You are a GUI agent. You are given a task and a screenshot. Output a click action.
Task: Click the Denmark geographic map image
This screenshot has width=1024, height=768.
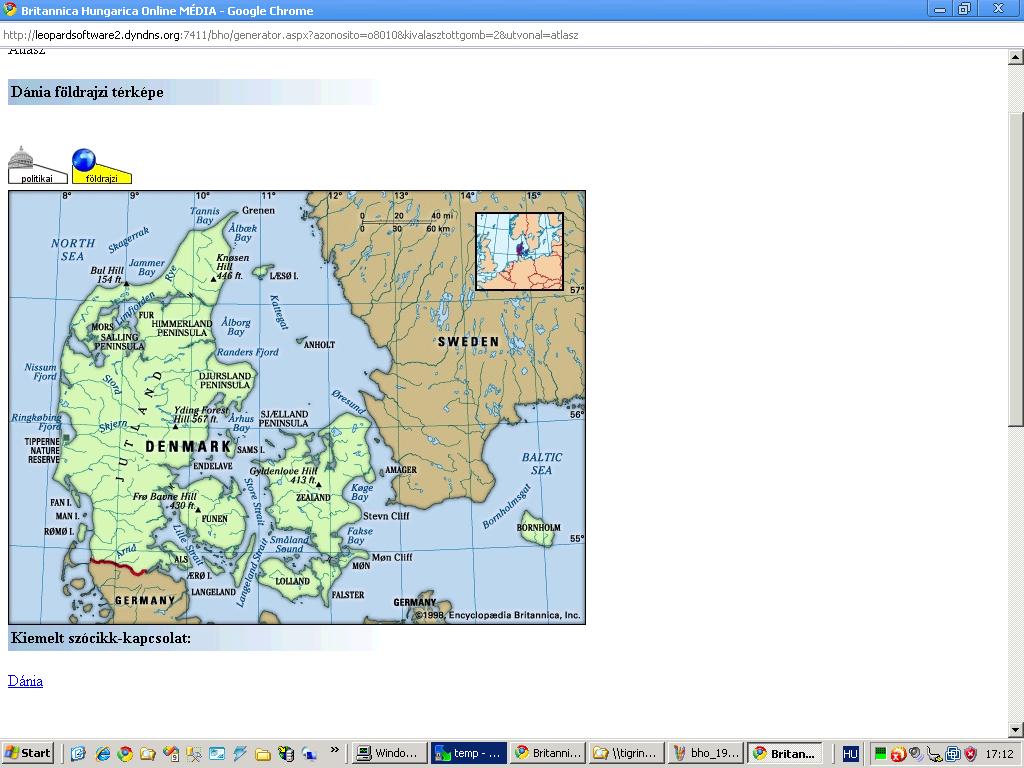tap(296, 408)
